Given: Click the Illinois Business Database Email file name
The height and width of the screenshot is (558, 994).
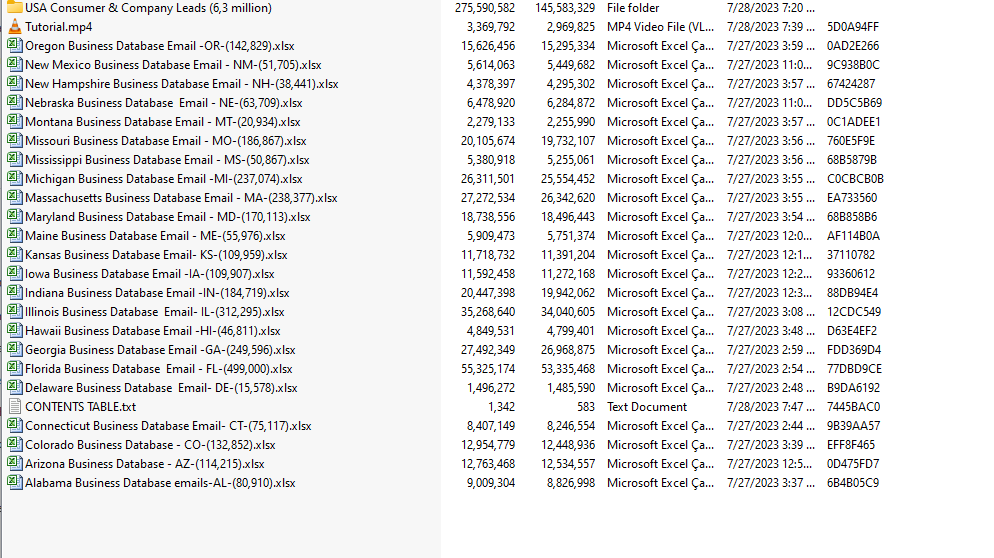Looking at the screenshot, I should [155, 312].
